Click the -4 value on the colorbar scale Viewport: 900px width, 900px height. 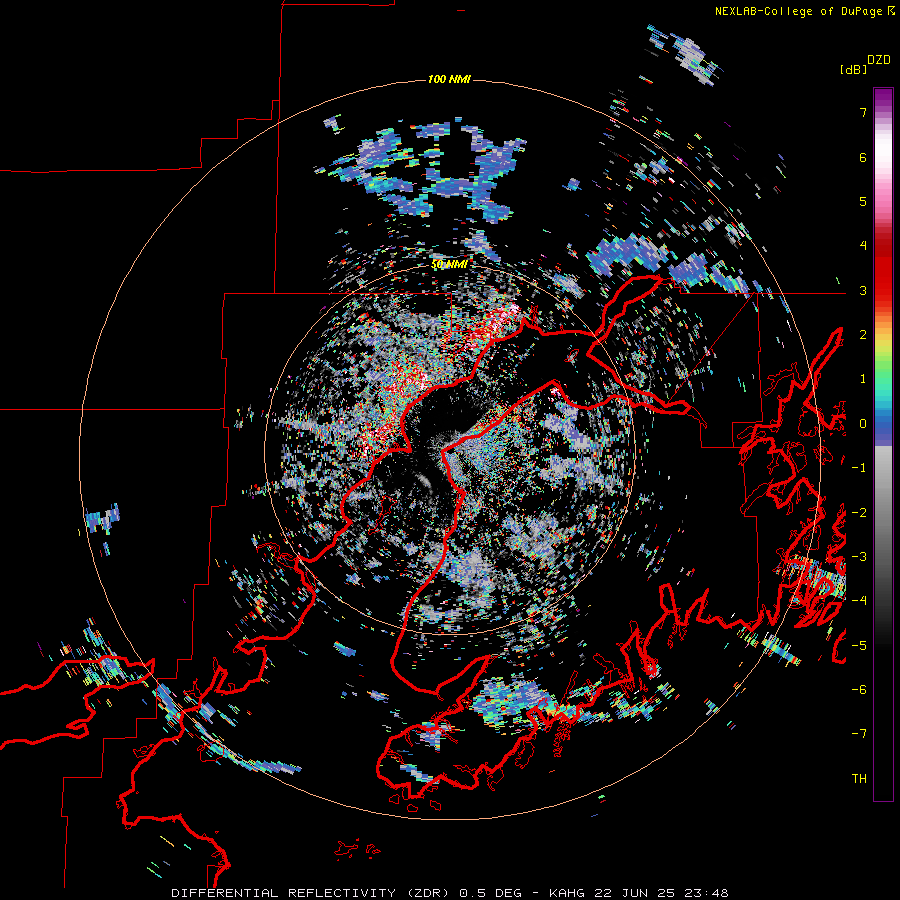pyautogui.click(x=859, y=601)
